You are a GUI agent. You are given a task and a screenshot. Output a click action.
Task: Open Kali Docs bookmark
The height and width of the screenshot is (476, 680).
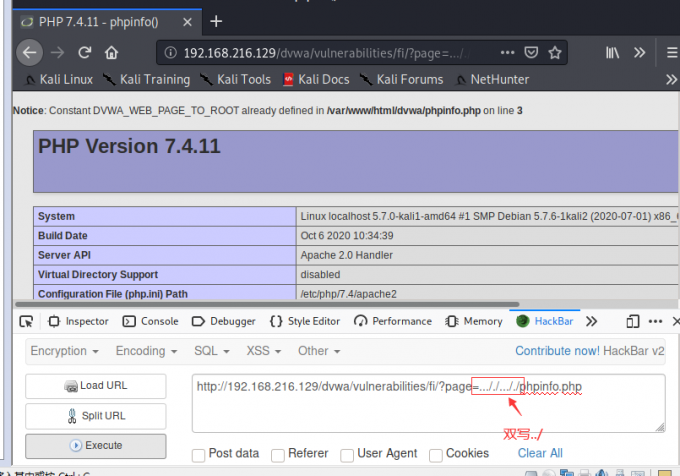[x=316, y=79]
